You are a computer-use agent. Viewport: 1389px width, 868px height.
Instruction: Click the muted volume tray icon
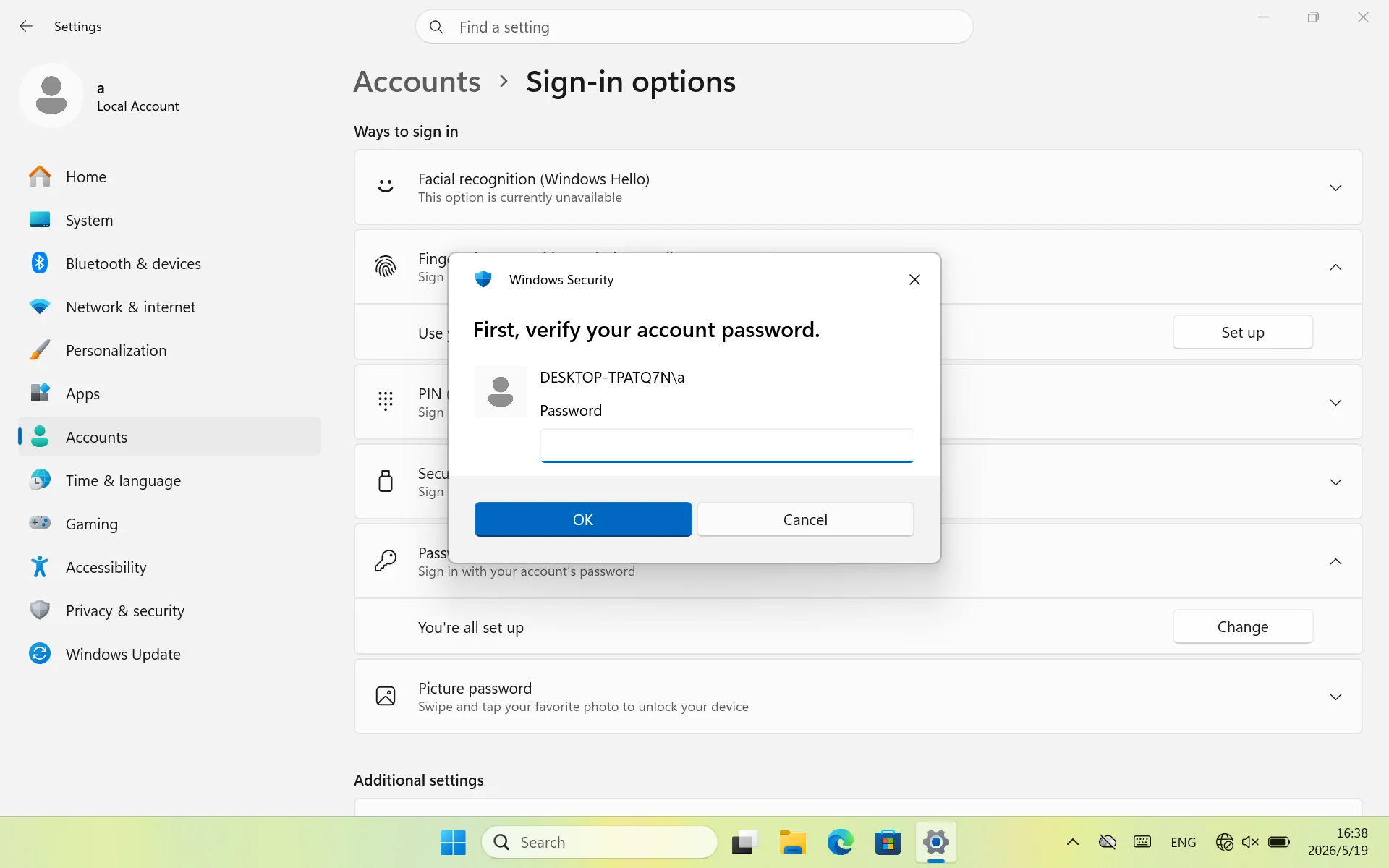point(1251,842)
